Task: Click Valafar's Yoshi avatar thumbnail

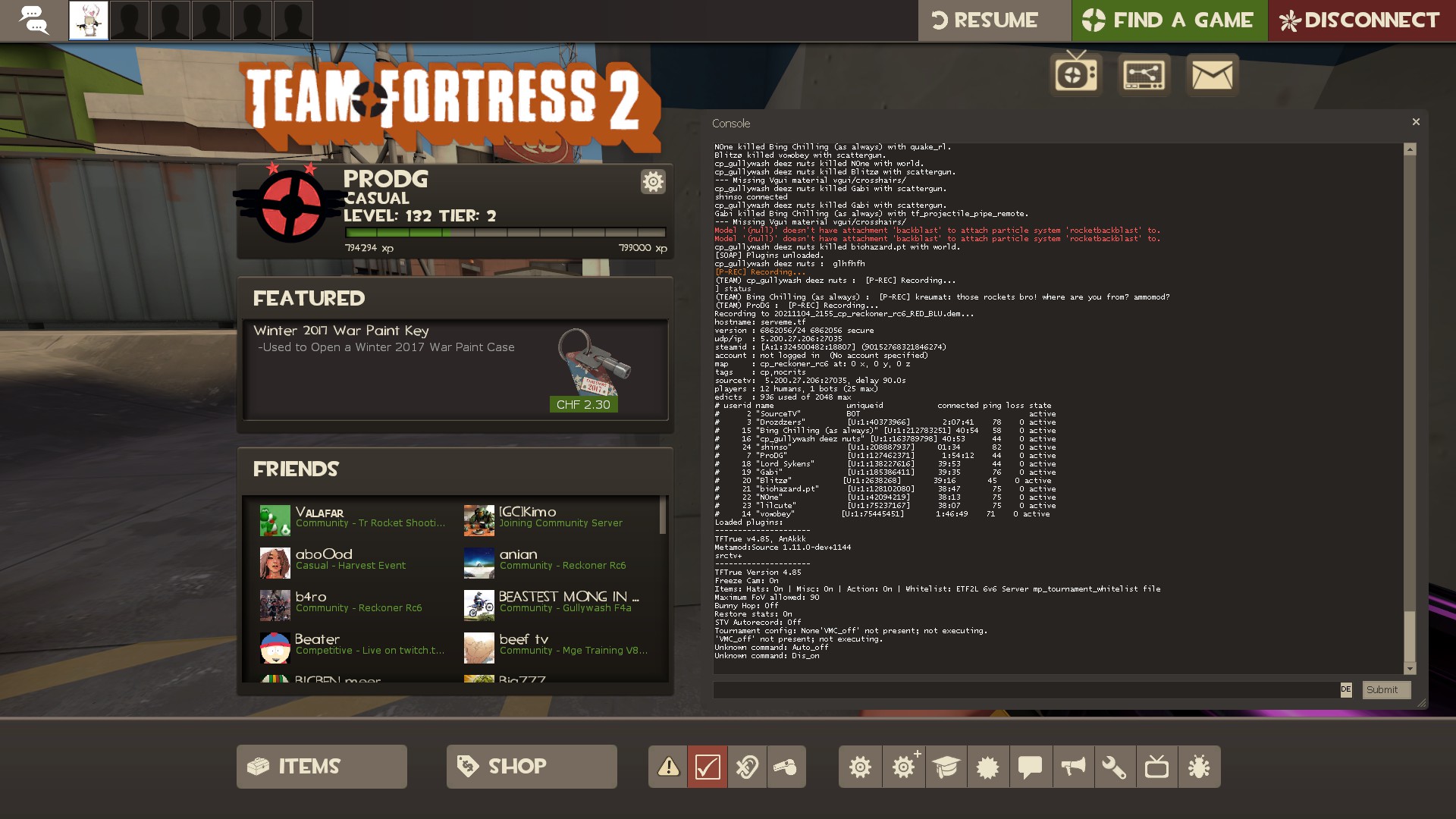Action: [275, 520]
